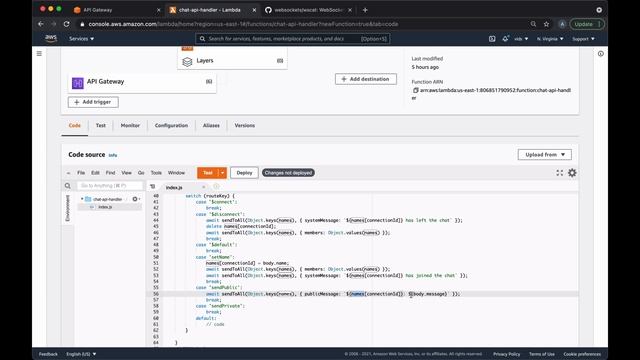Select index.js in the file tree
Image resolution: width=640 pixels, height=360 pixels.
[x=105, y=207]
